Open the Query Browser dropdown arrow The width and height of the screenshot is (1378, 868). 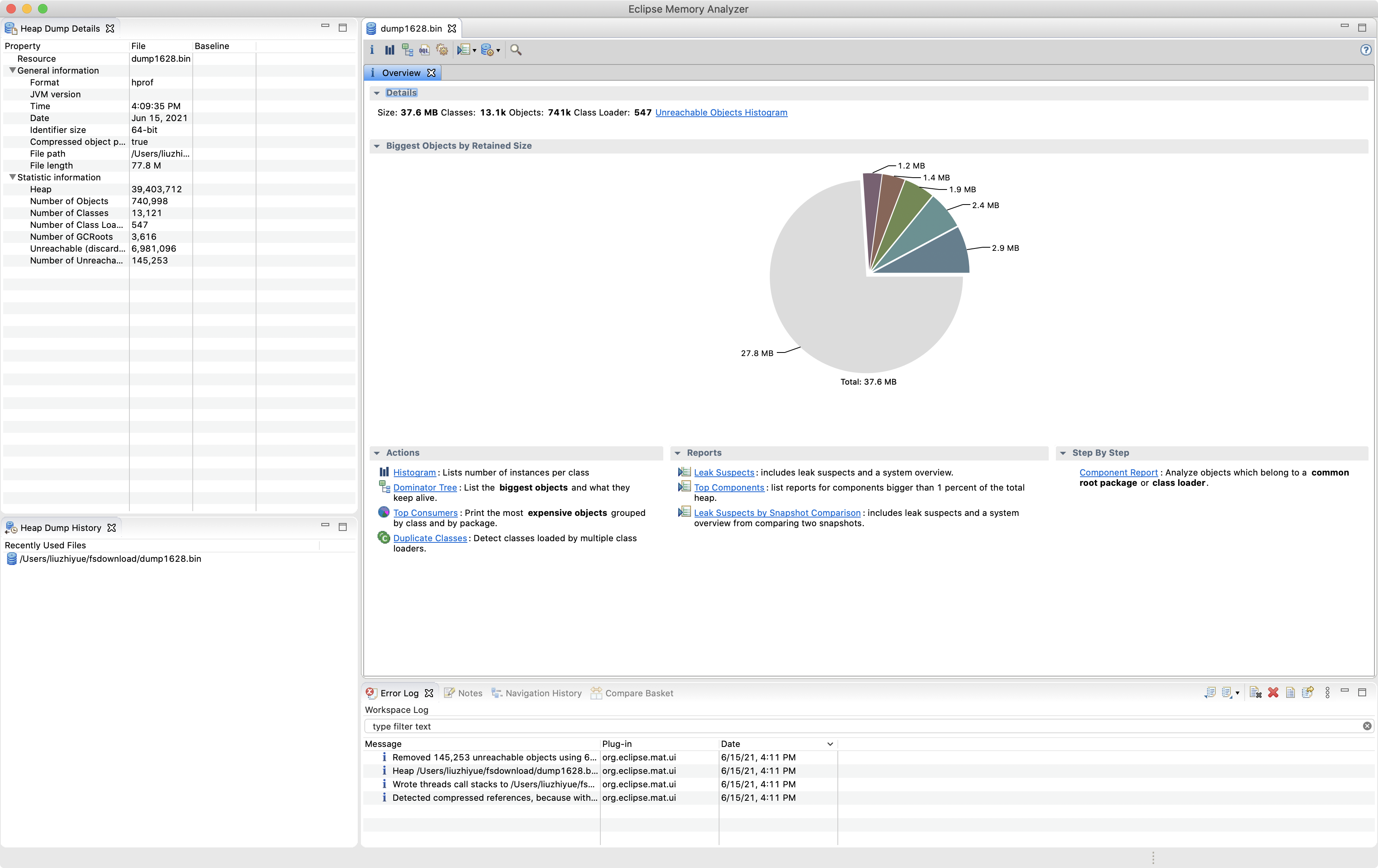pyautogui.click(x=498, y=50)
